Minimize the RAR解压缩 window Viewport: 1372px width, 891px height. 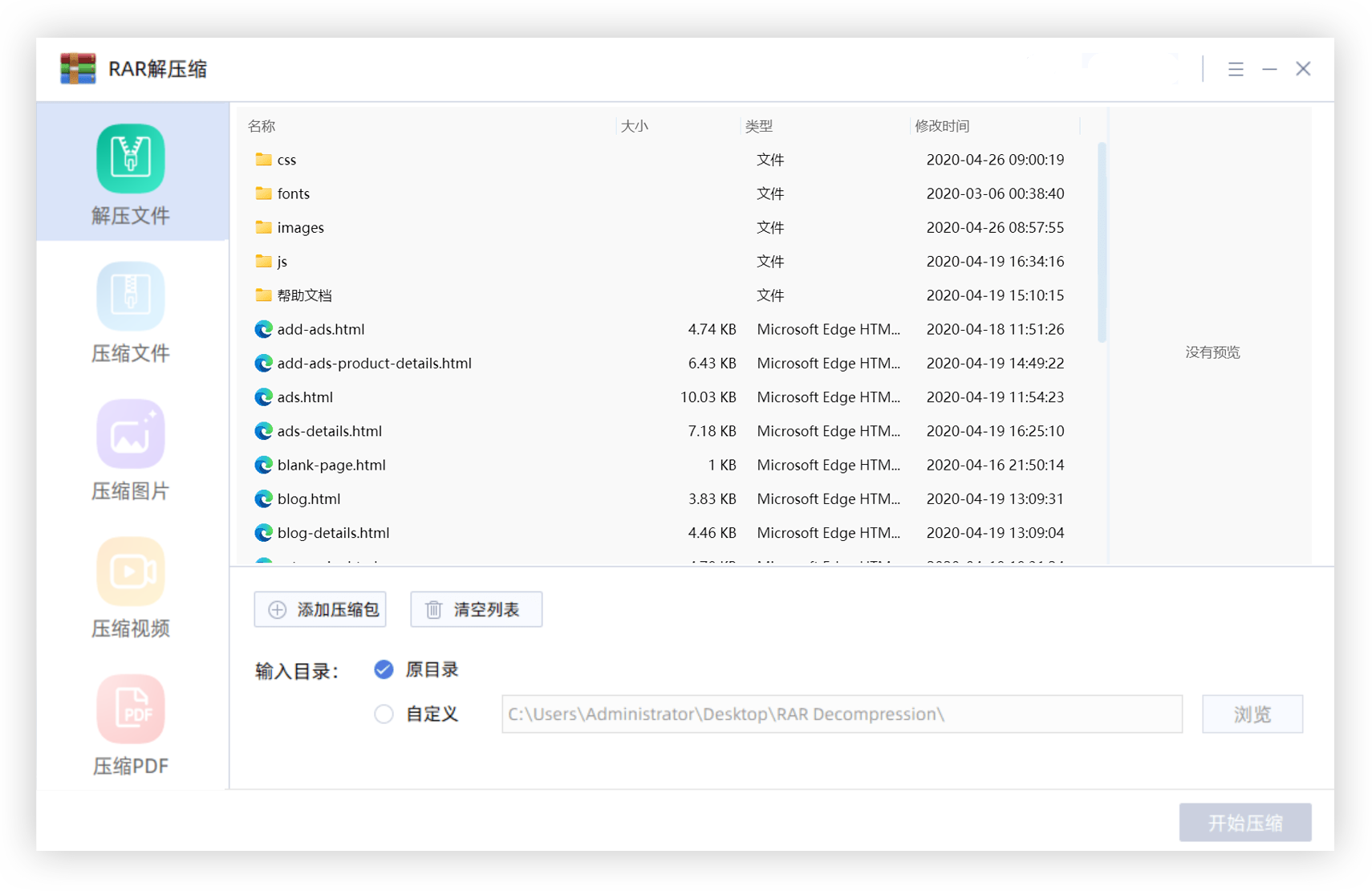(x=1269, y=69)
